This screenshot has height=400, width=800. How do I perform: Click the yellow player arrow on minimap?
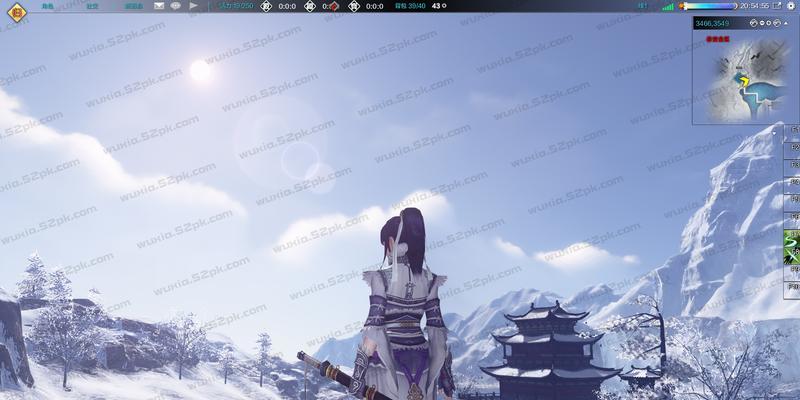click(744, 81)
